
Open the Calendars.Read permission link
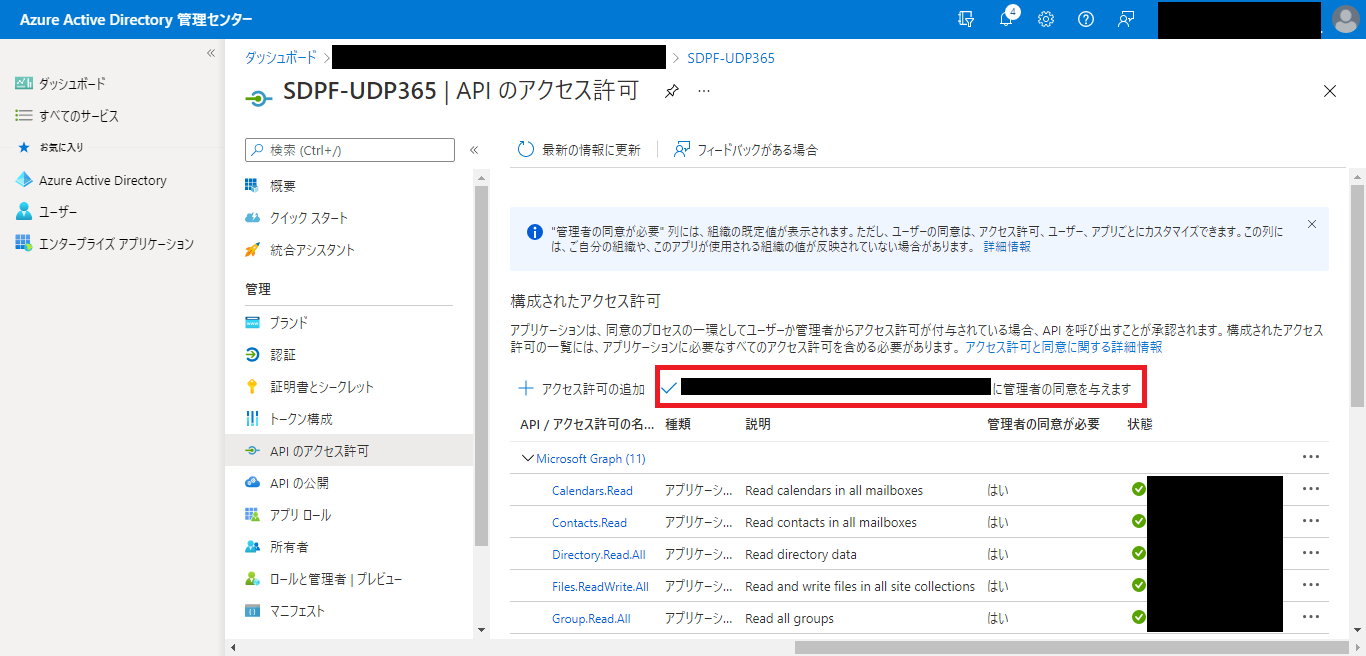point(592,491)
